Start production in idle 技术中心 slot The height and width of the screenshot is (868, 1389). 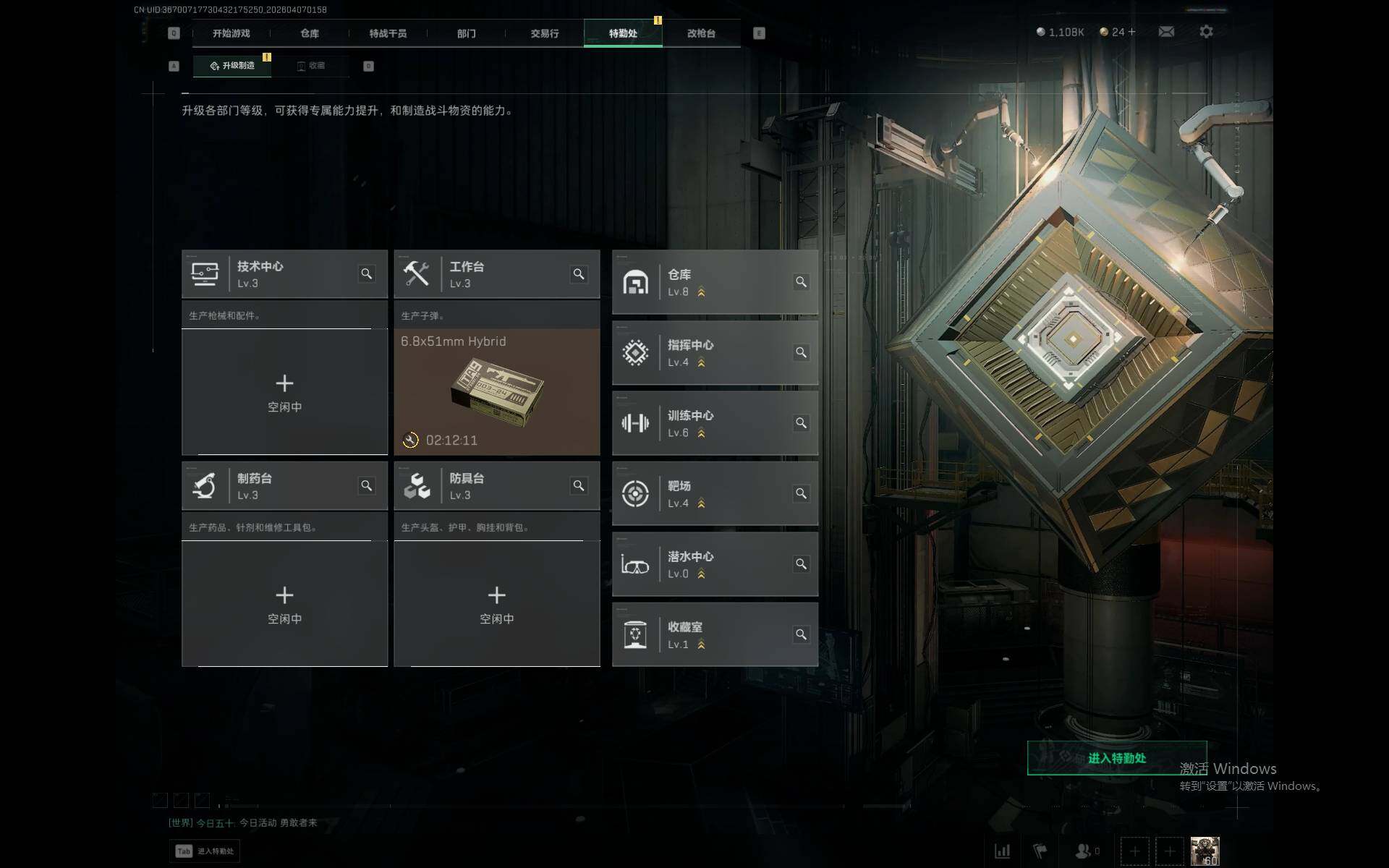coord(284,392)
